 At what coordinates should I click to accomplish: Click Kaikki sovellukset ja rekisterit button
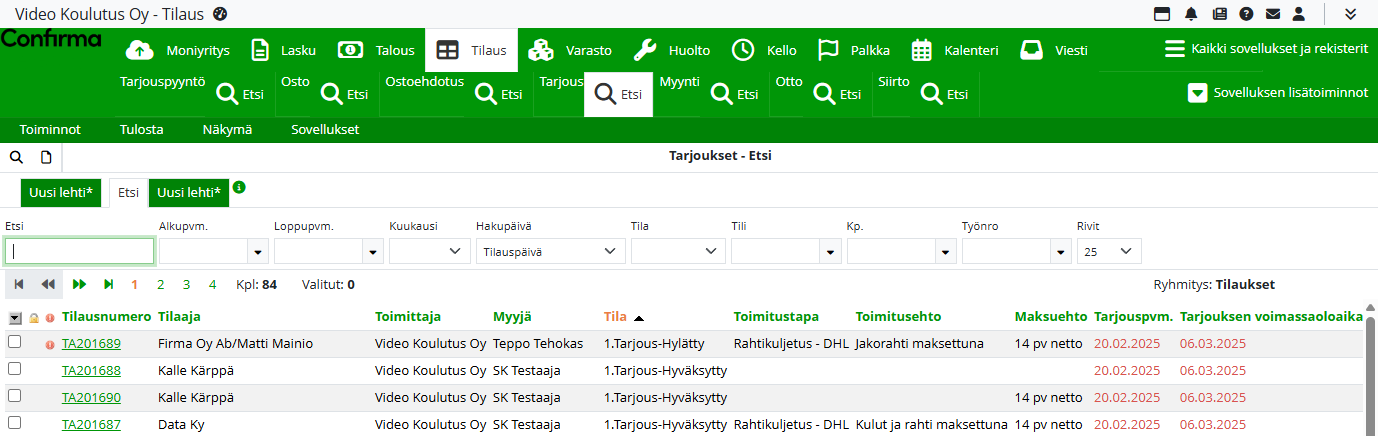[x=1266, y=50]
